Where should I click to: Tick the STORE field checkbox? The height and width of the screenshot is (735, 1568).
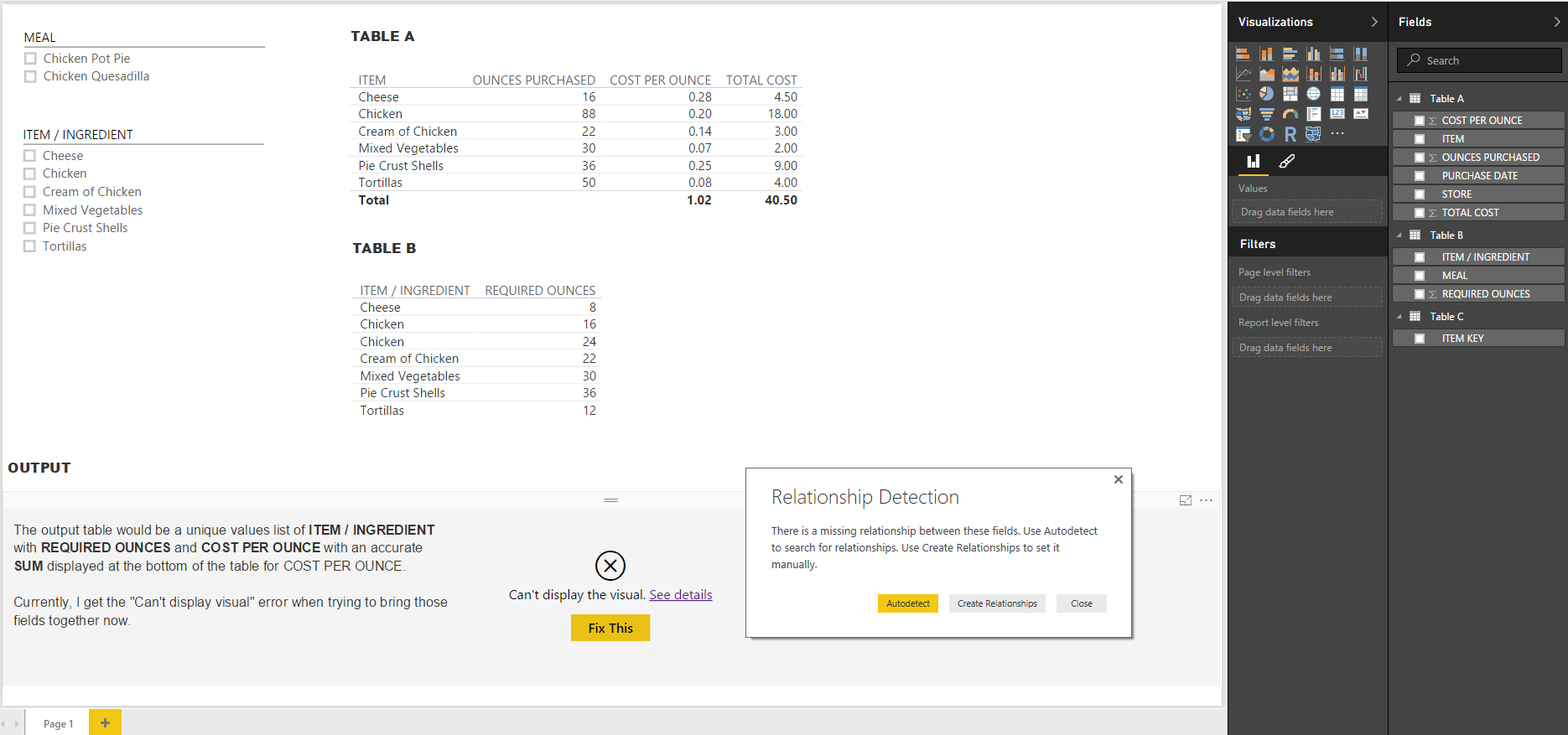click(1420, 194)
